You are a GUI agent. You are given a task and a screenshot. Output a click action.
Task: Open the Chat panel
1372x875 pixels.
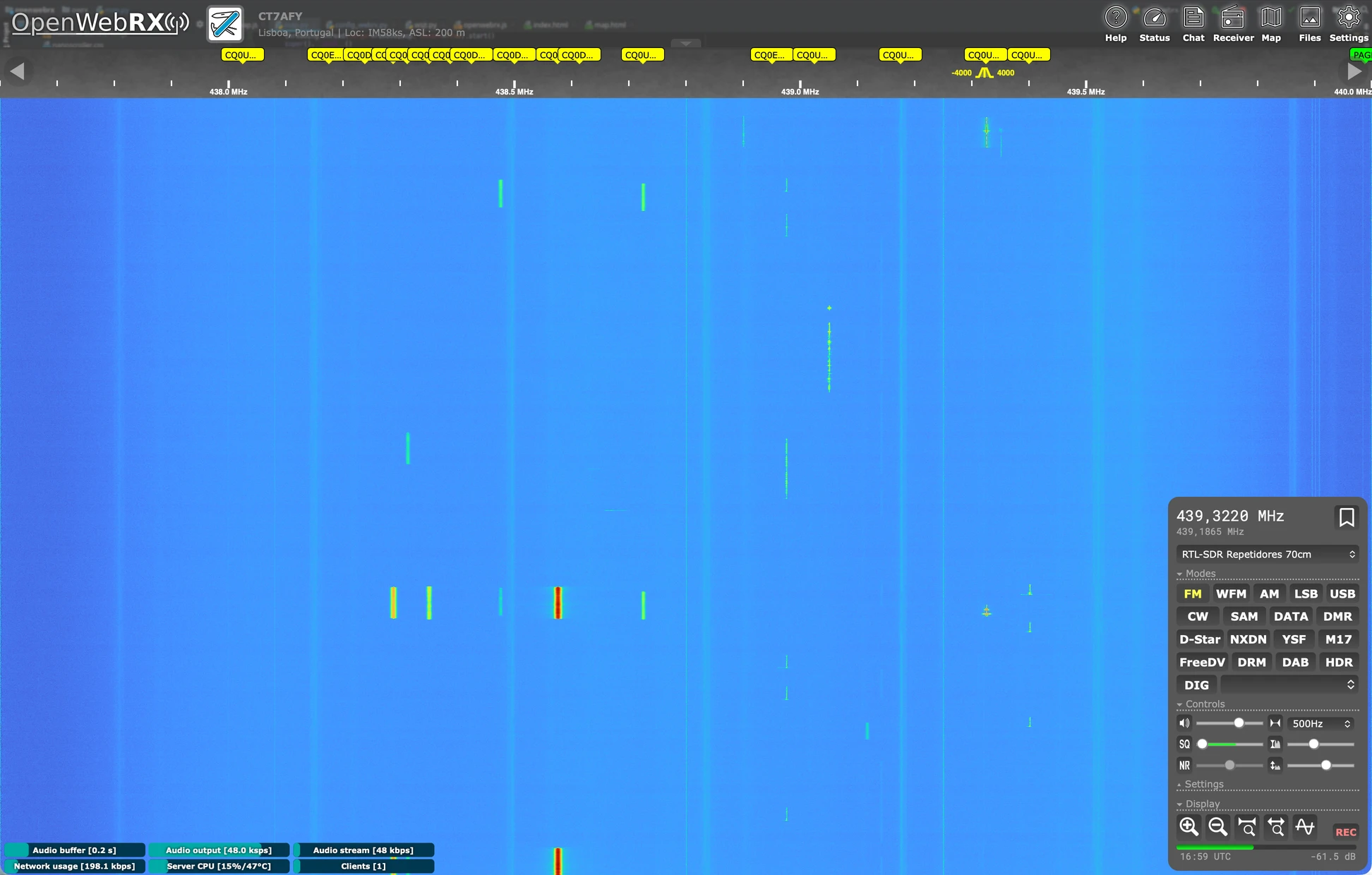[1193, 24]
